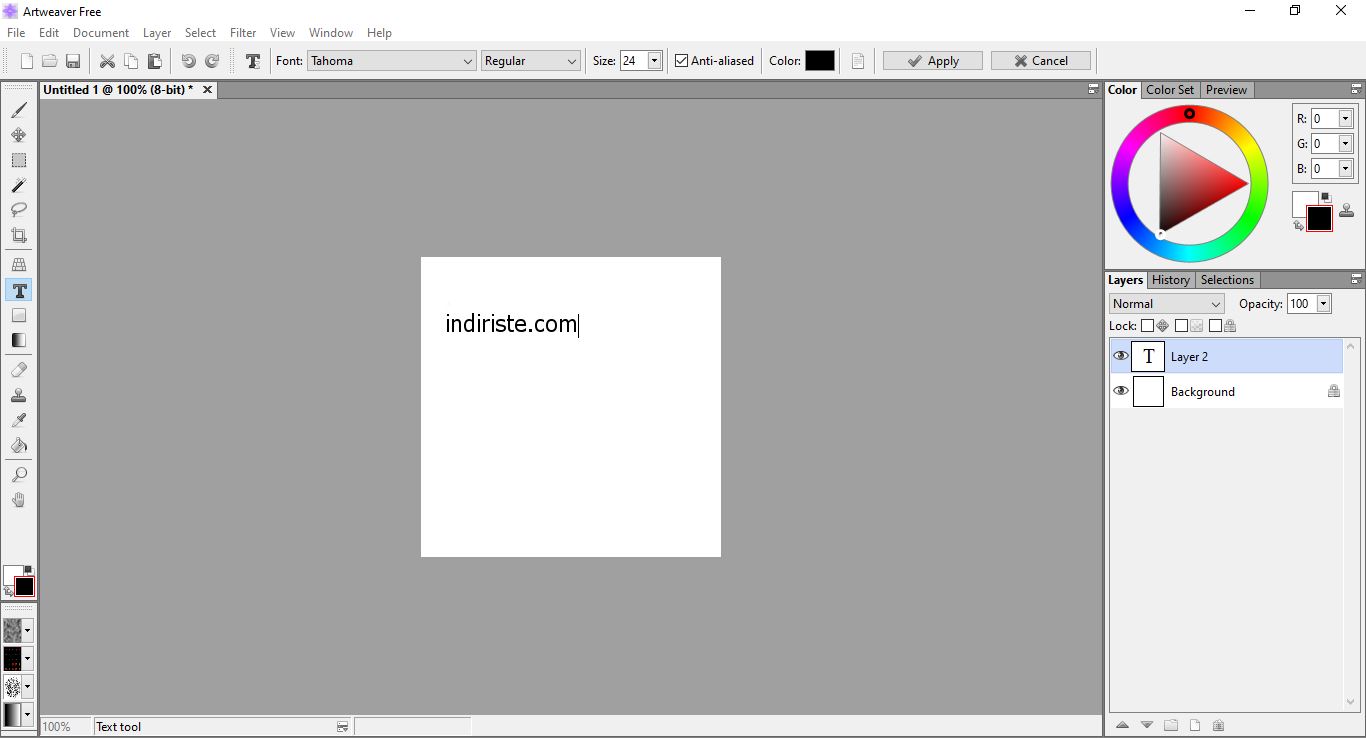The image size is (1366, 738).
Task: Open the gradient selector dropdown in toolbox
Action: tap(28, 714)
